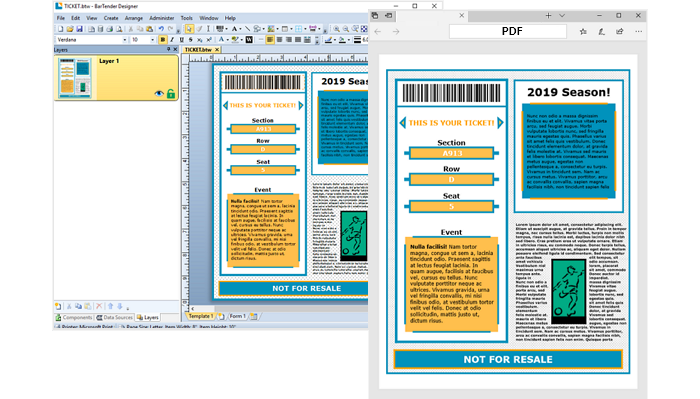Image resolution: width=700 pixels, height=399 pixels.
Task: Toggle right text alignment
Action: [x=289, y=40]
